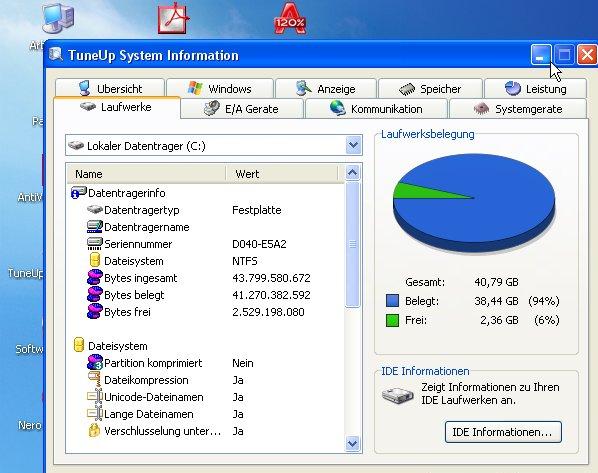Open the Adobe Acrobat desktop icon
This screenshot has width=598, height=473.
[174, 18]
